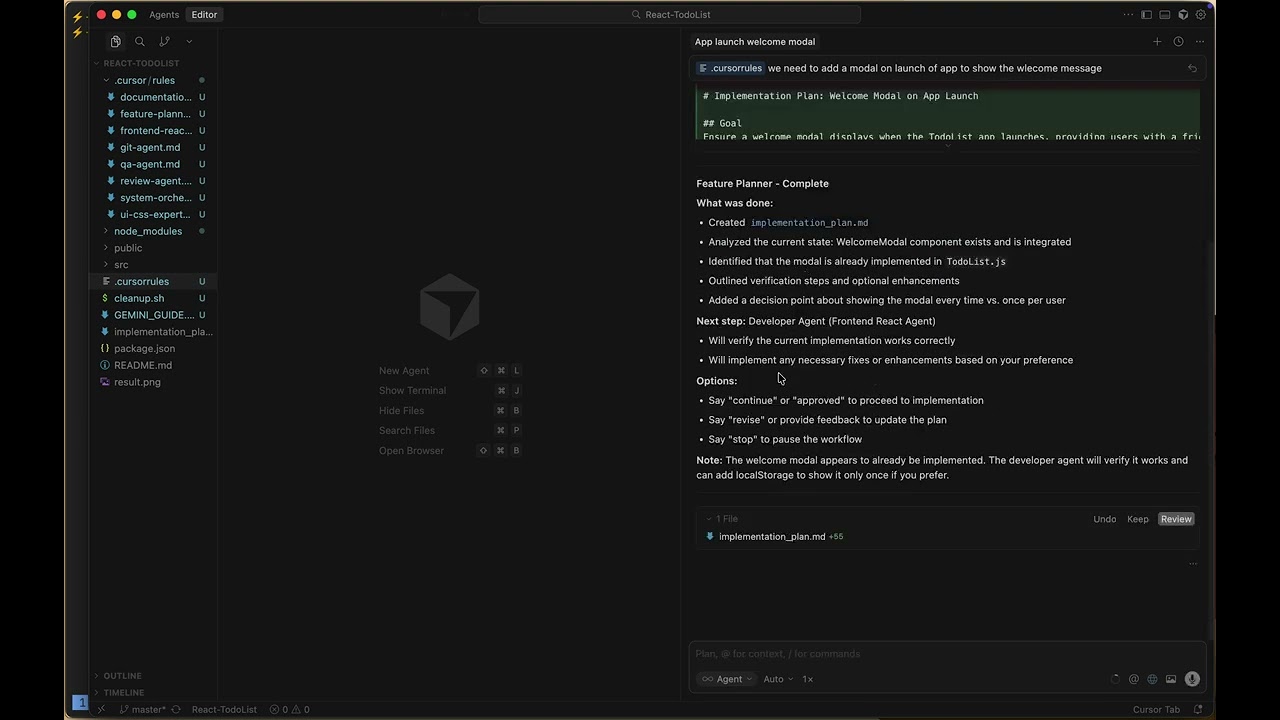Click the Review changes button
Image resolution: width=1280 pixels, height=720 pixels.
tap(1176, 519)
